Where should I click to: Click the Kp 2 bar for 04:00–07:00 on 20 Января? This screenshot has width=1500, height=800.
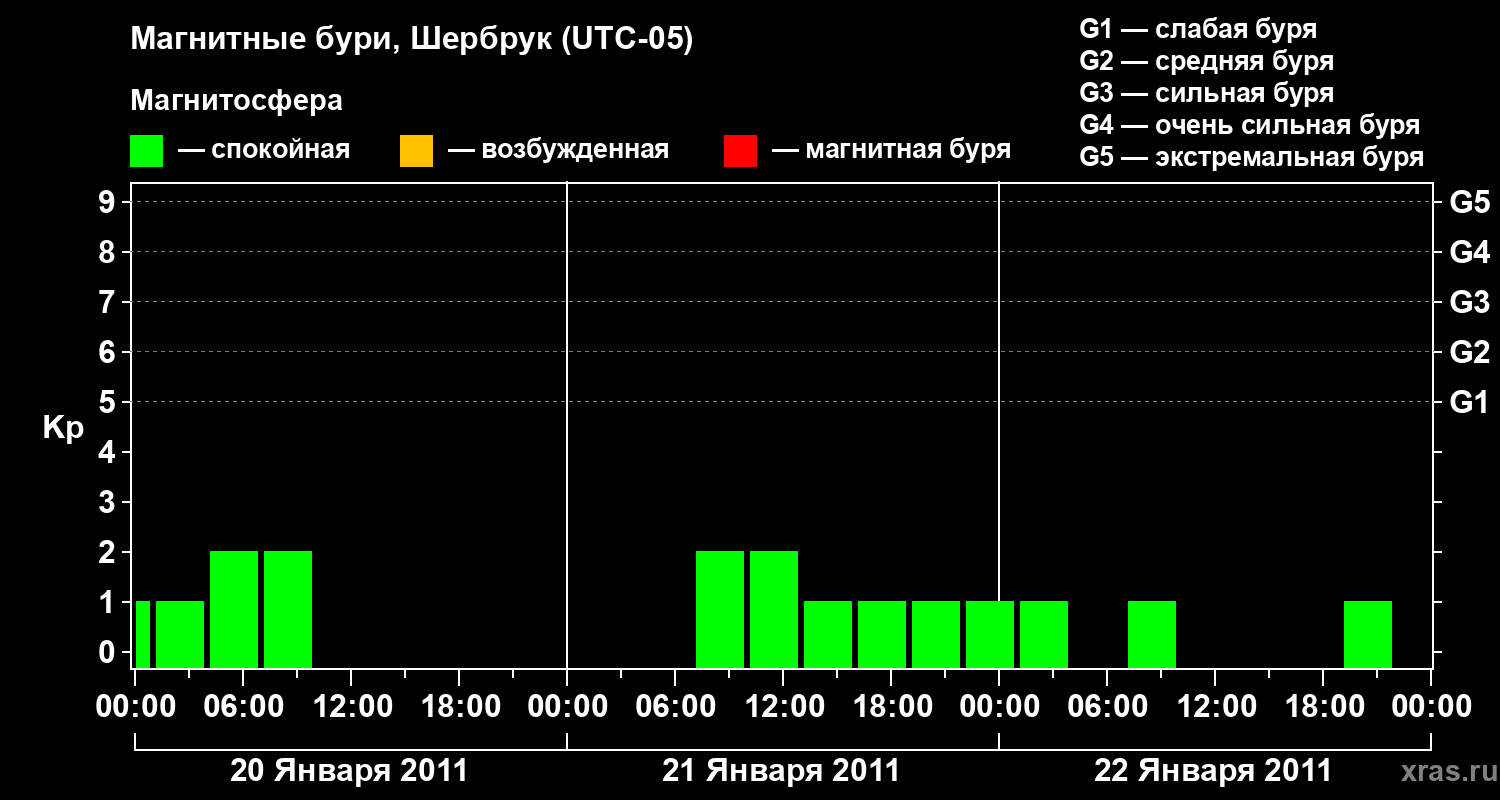[x=234, y=609]
